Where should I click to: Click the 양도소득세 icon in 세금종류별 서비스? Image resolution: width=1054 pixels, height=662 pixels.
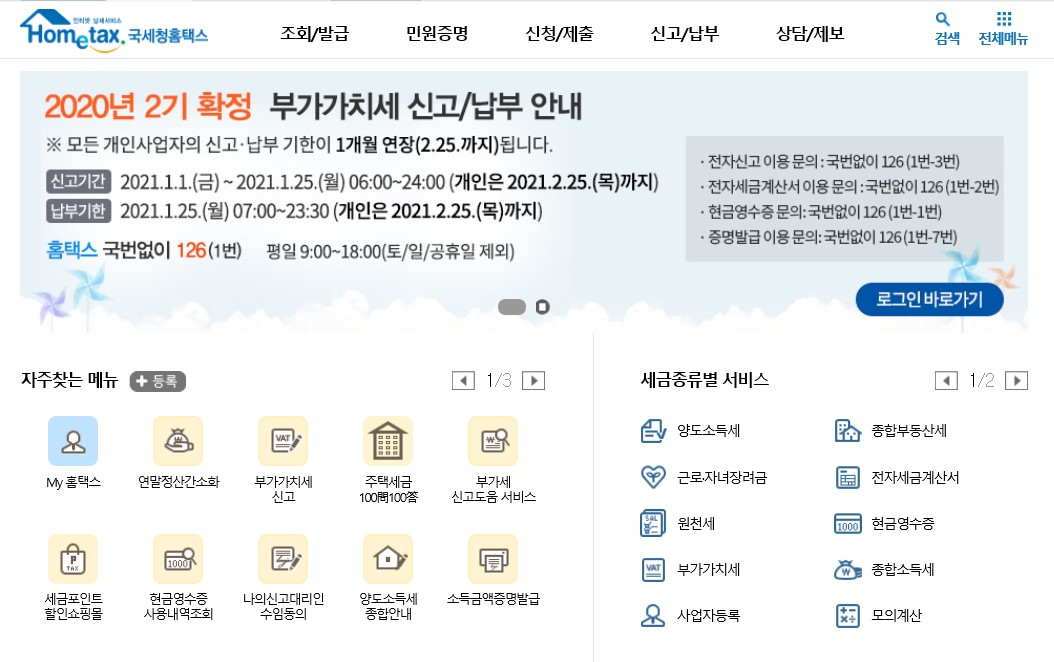pos(653,431)
